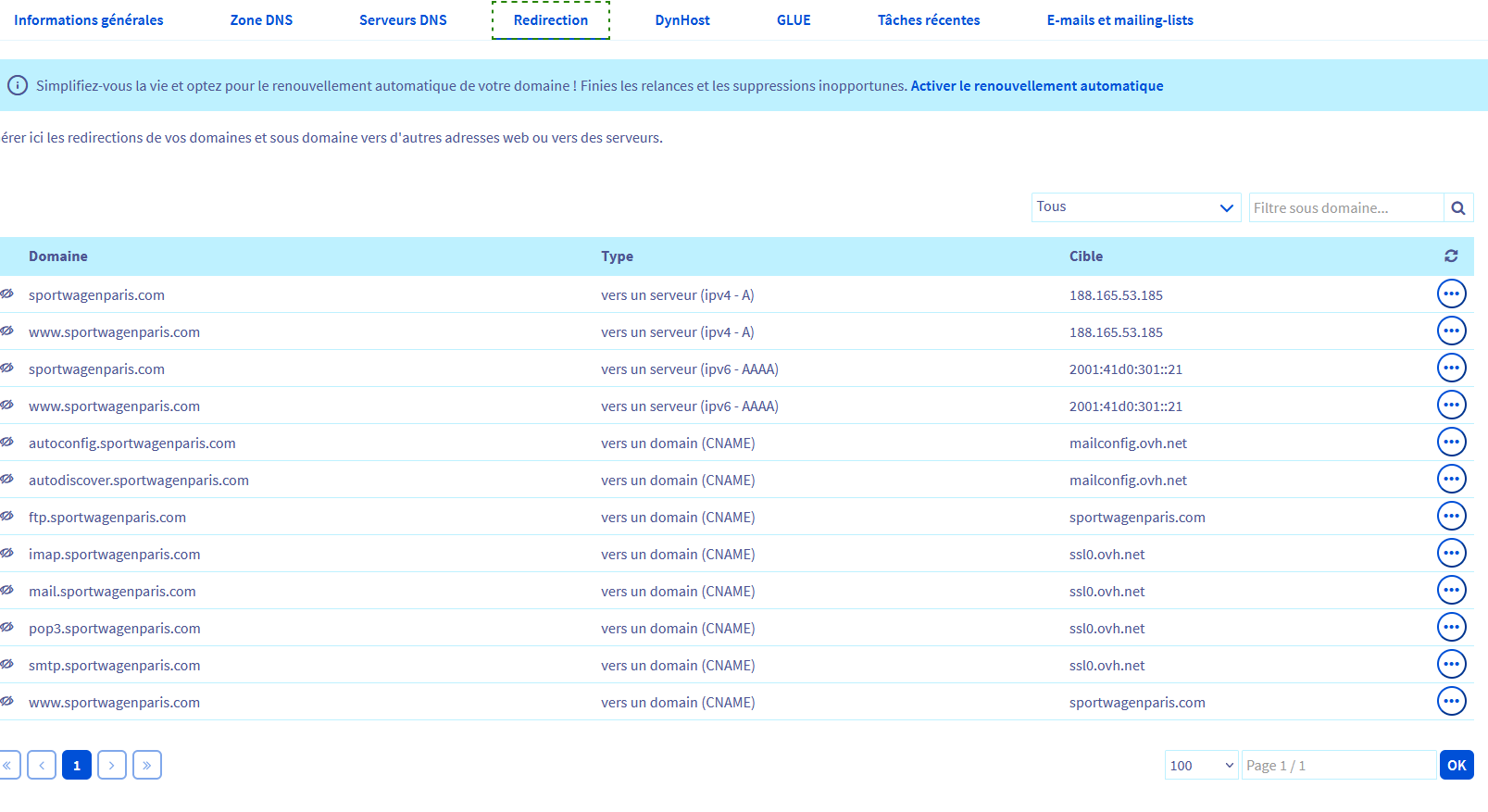Expand the Tous filter dropdown

click(x=1135, y=207)
